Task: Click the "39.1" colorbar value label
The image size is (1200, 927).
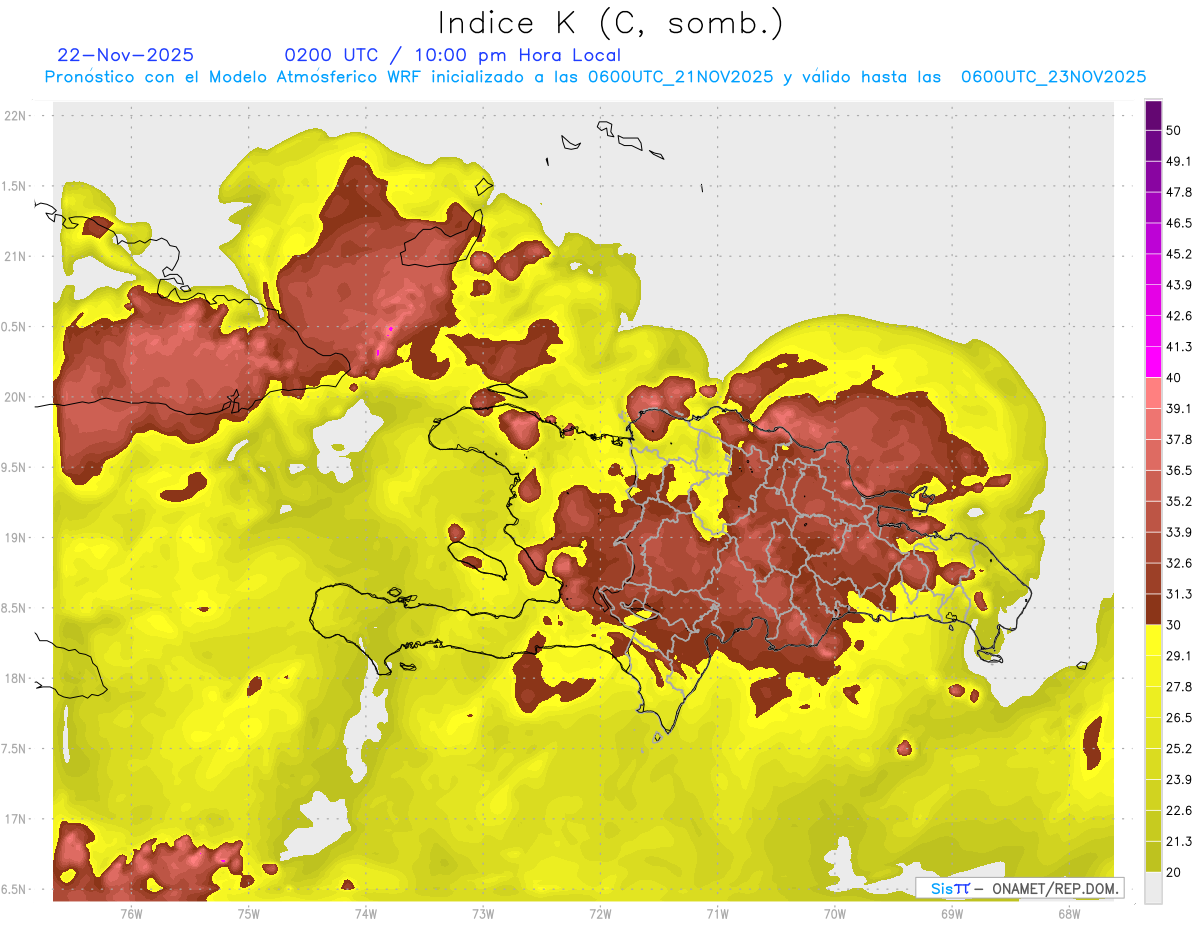Action: (x=1179, y=408)
